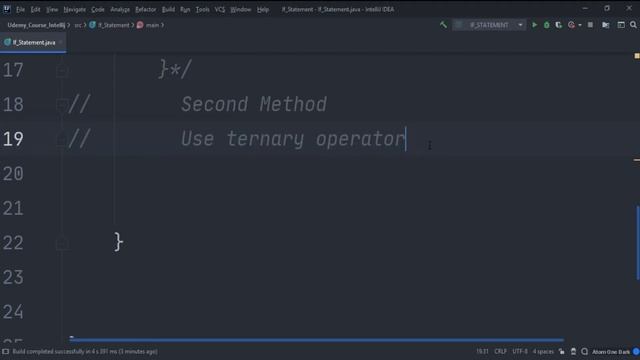Expand the profiler options dropdown arrow
The height and width of the screenshot is (360, 640).
click(580, 25)
